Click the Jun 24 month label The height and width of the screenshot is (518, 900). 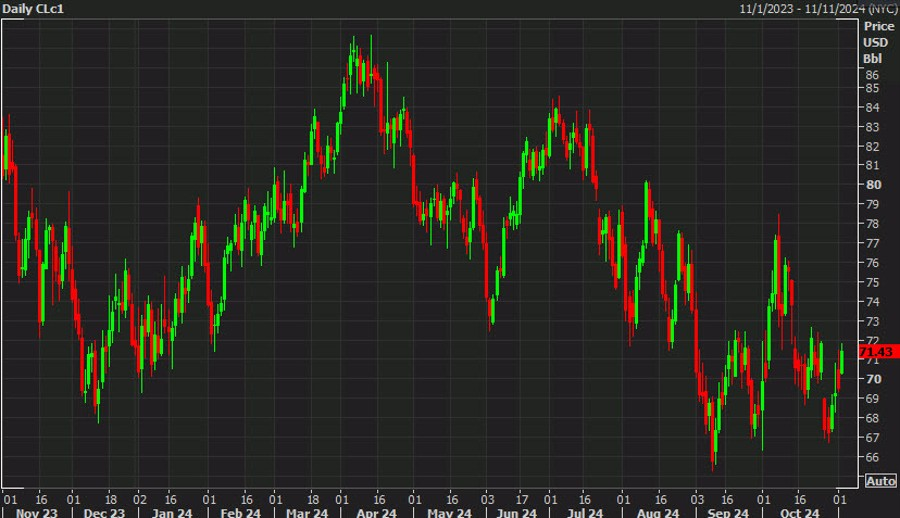click(517, 512)
